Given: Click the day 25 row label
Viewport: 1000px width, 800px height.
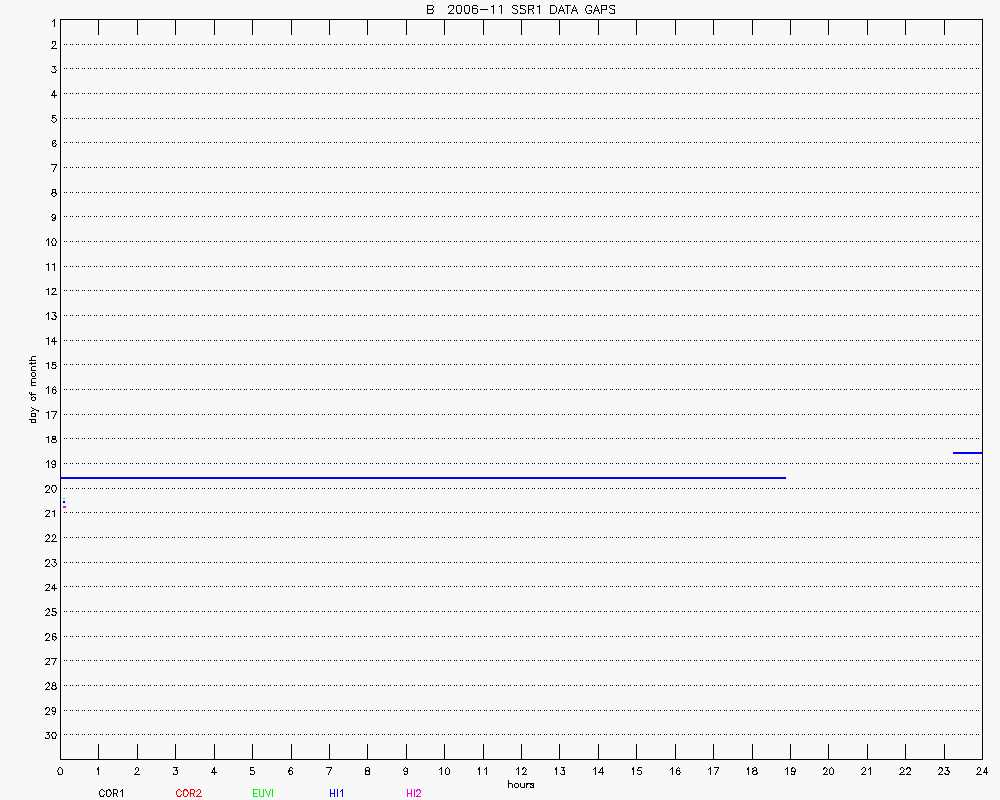Looking at the screenshot, I should click(x=48, y=612).
